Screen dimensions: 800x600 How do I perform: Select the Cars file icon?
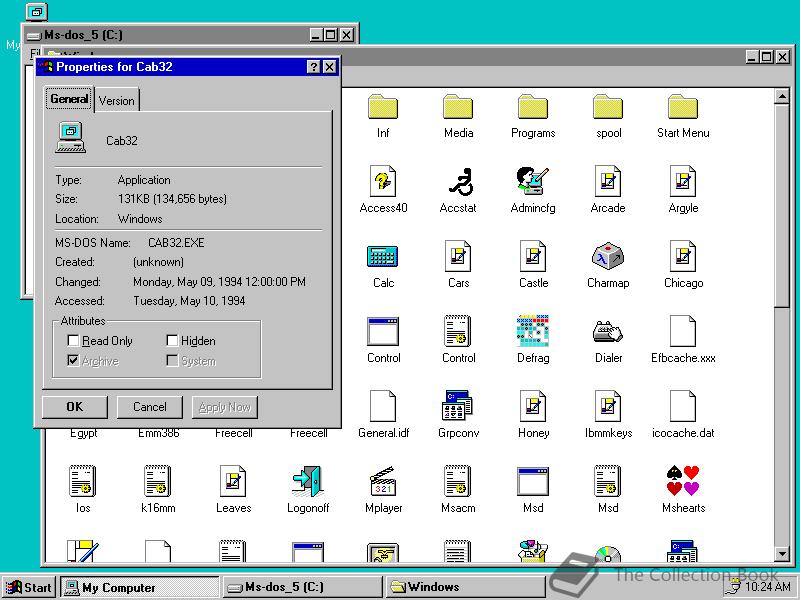[x=458, y=257]
